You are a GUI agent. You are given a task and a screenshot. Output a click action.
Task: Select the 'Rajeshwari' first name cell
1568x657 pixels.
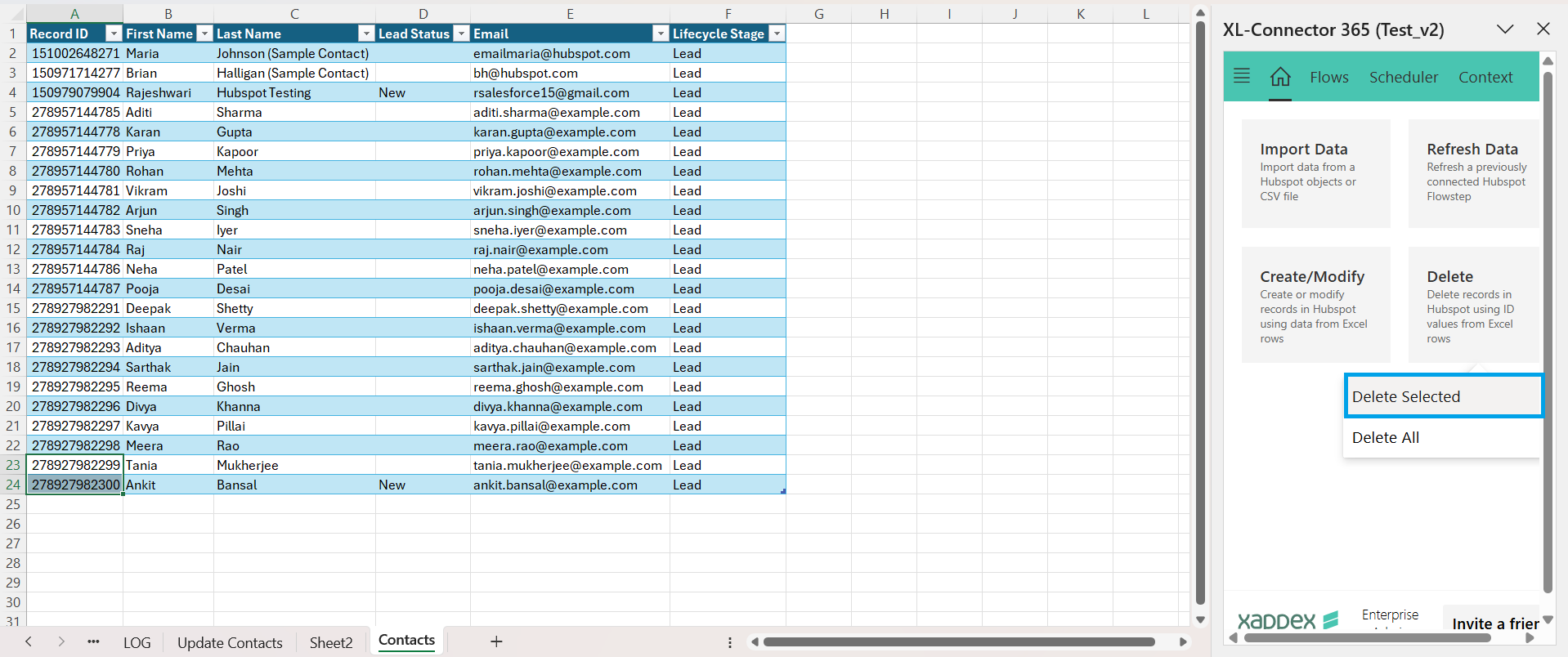coord(168,92)
